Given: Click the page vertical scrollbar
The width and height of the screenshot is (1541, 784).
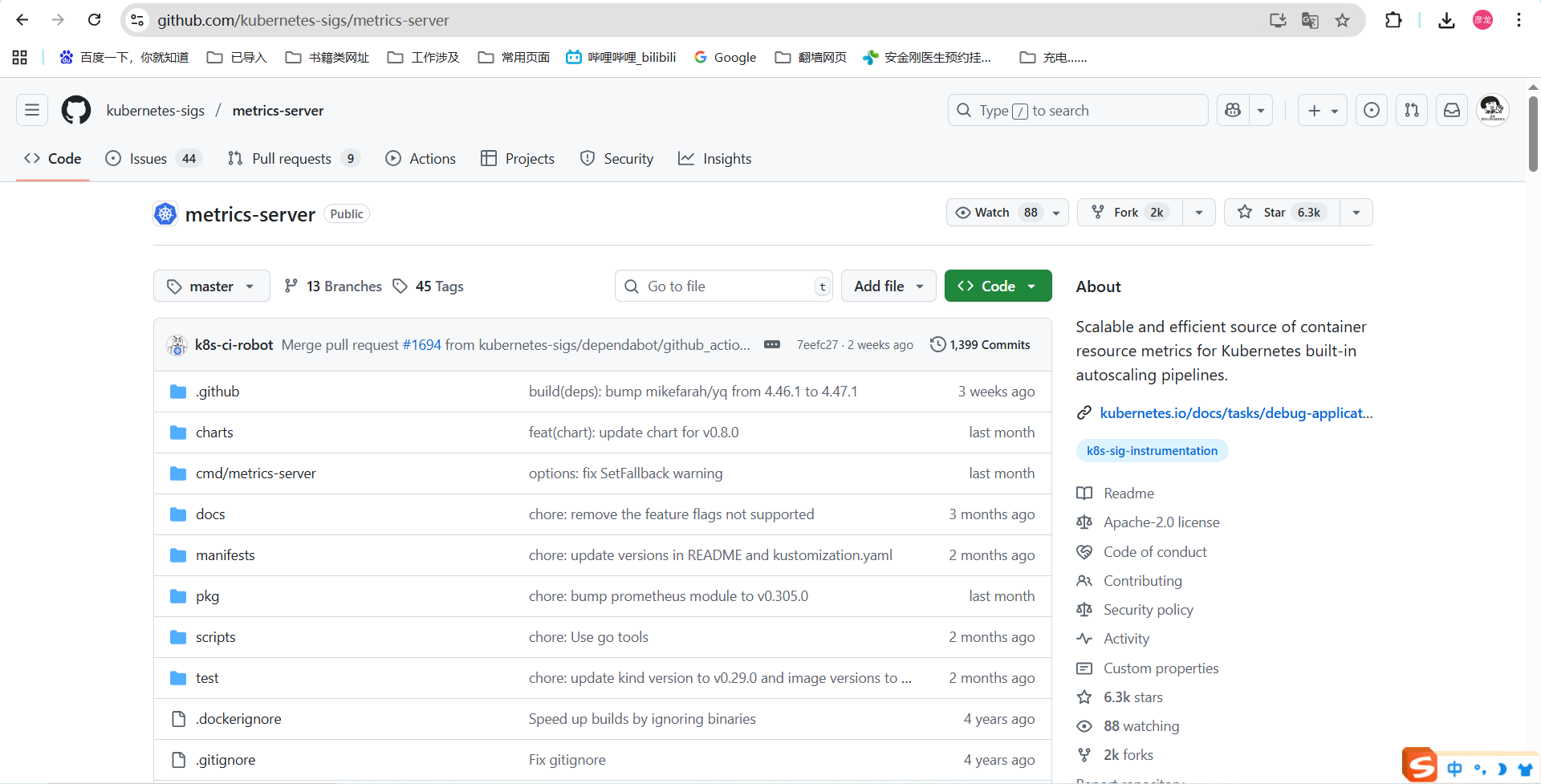Looking at the screenshot, I should click(x=1533, y=135).
